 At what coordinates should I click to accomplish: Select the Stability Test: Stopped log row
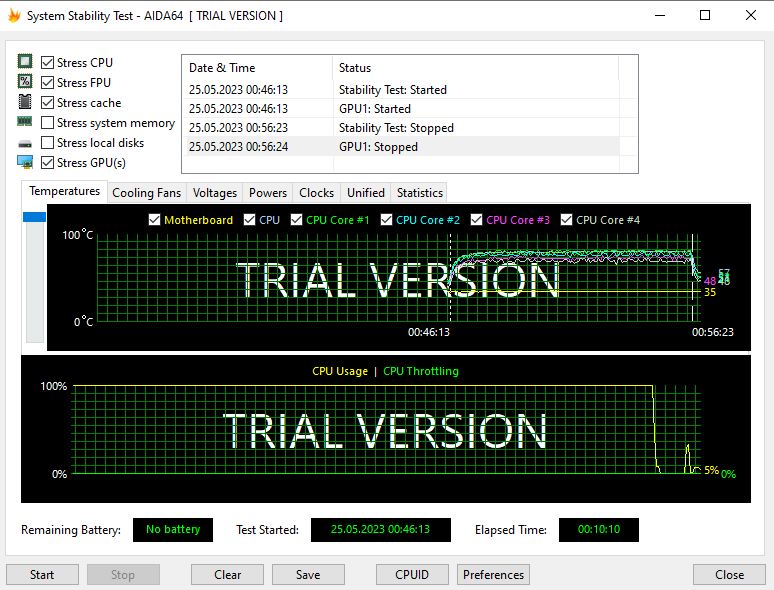pyautogui.click(x=401, y=127)
